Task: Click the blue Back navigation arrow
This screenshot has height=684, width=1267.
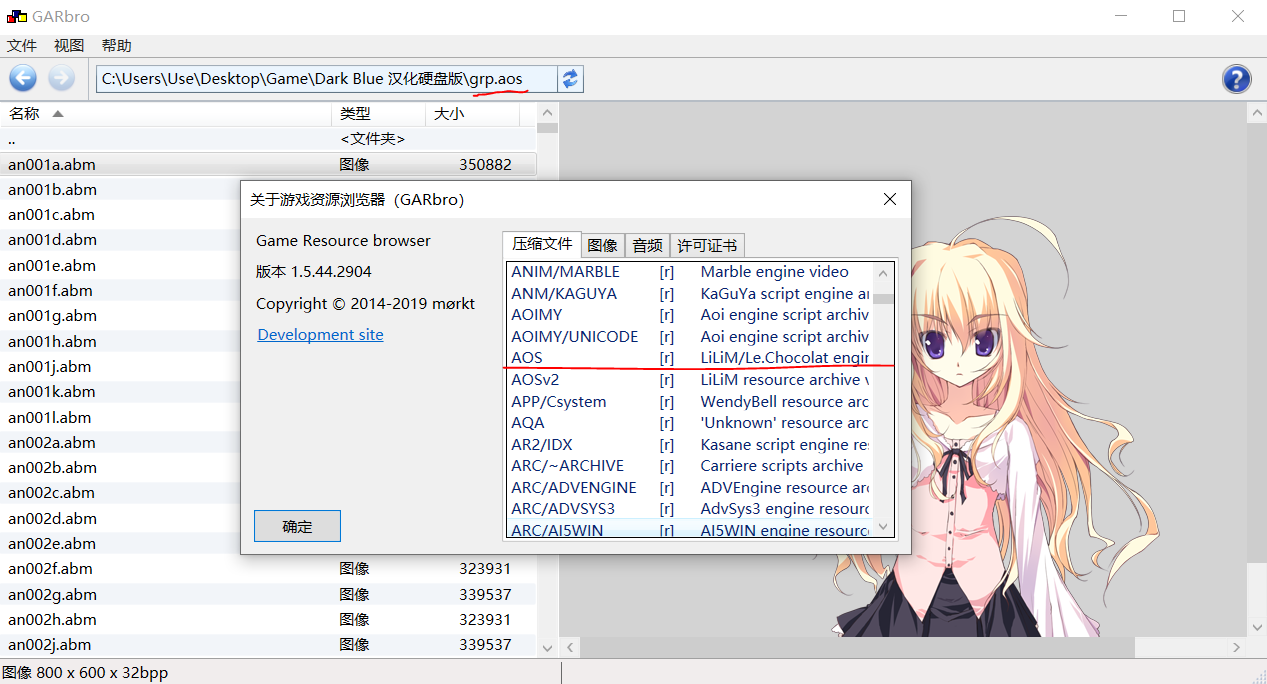Action: pyautogui.click(x=23, y=78)
